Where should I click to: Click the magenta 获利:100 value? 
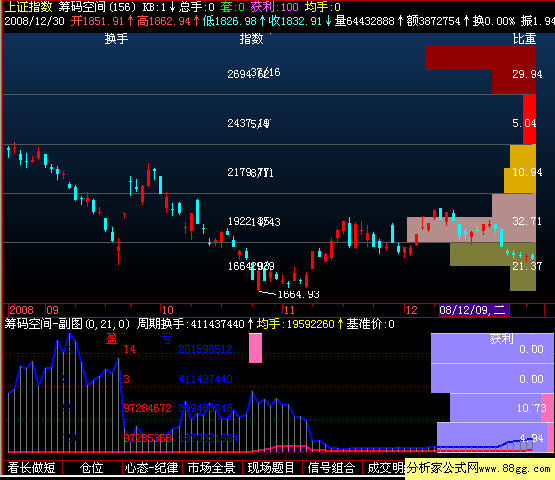(x=275, y=7)
